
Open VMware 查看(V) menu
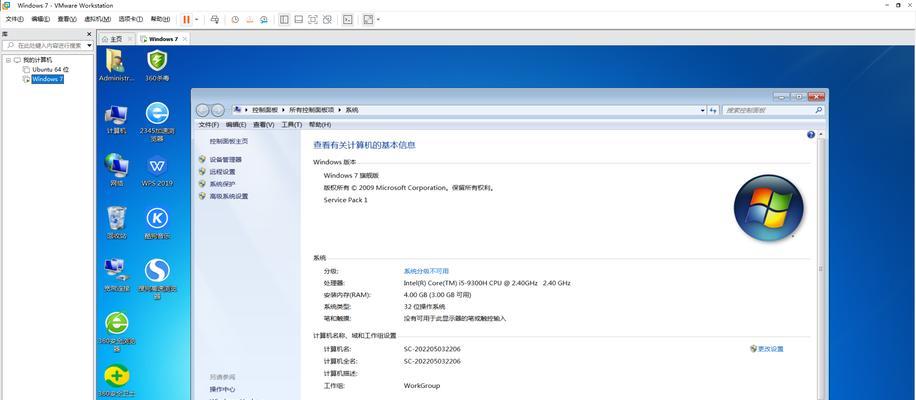point(67,19)
